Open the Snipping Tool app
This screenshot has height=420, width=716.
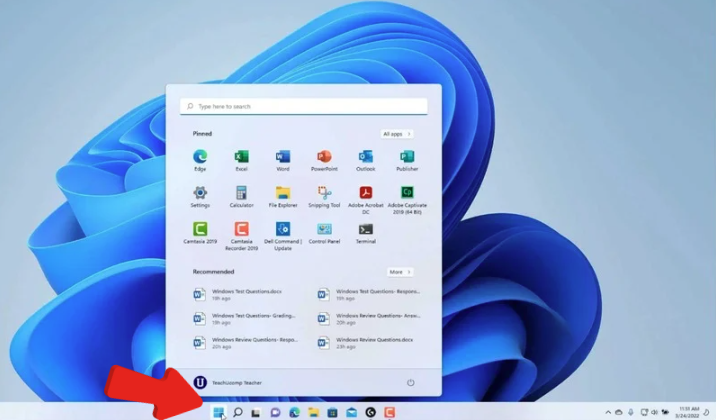coord(324,194)
